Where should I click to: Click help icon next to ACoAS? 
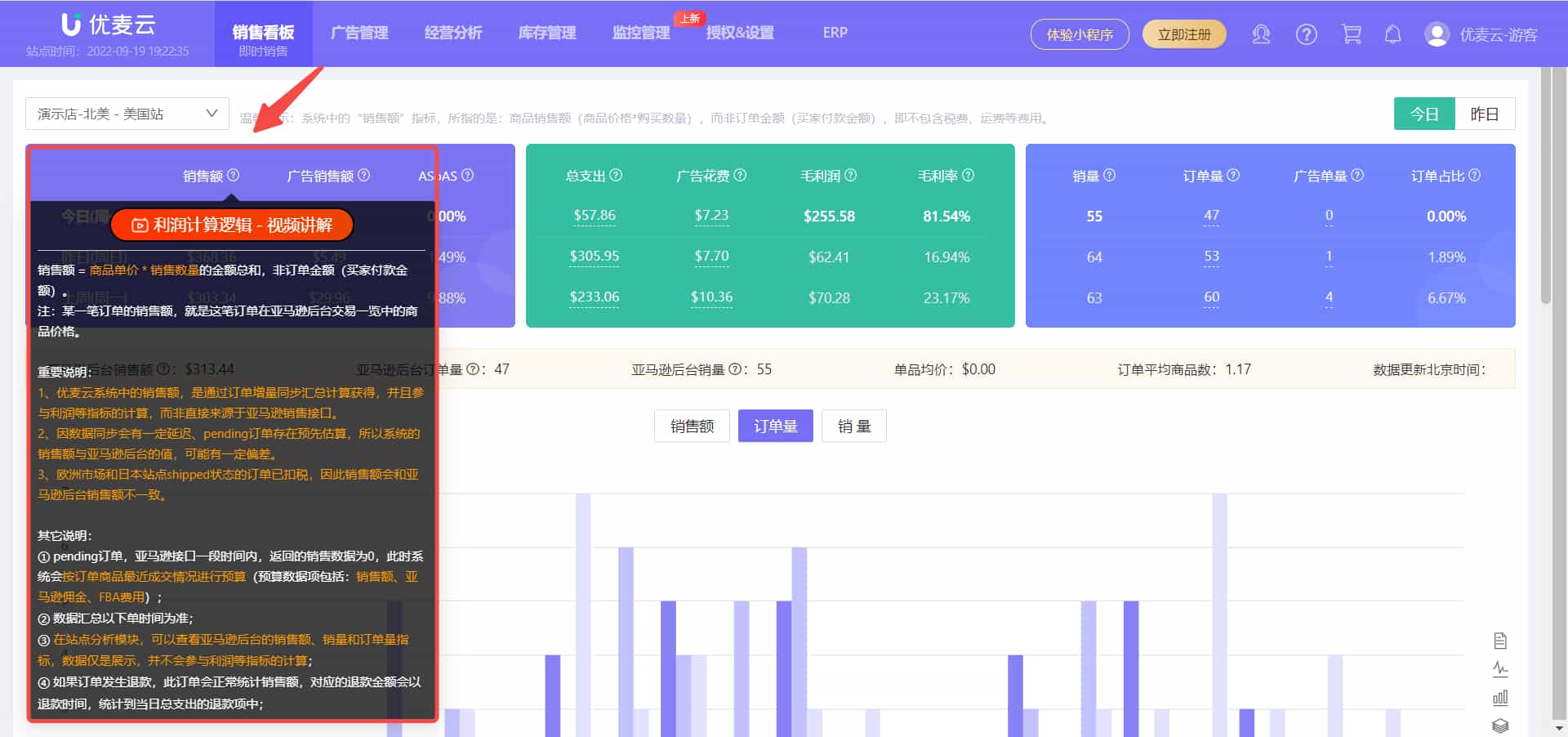tap(468, 176)
